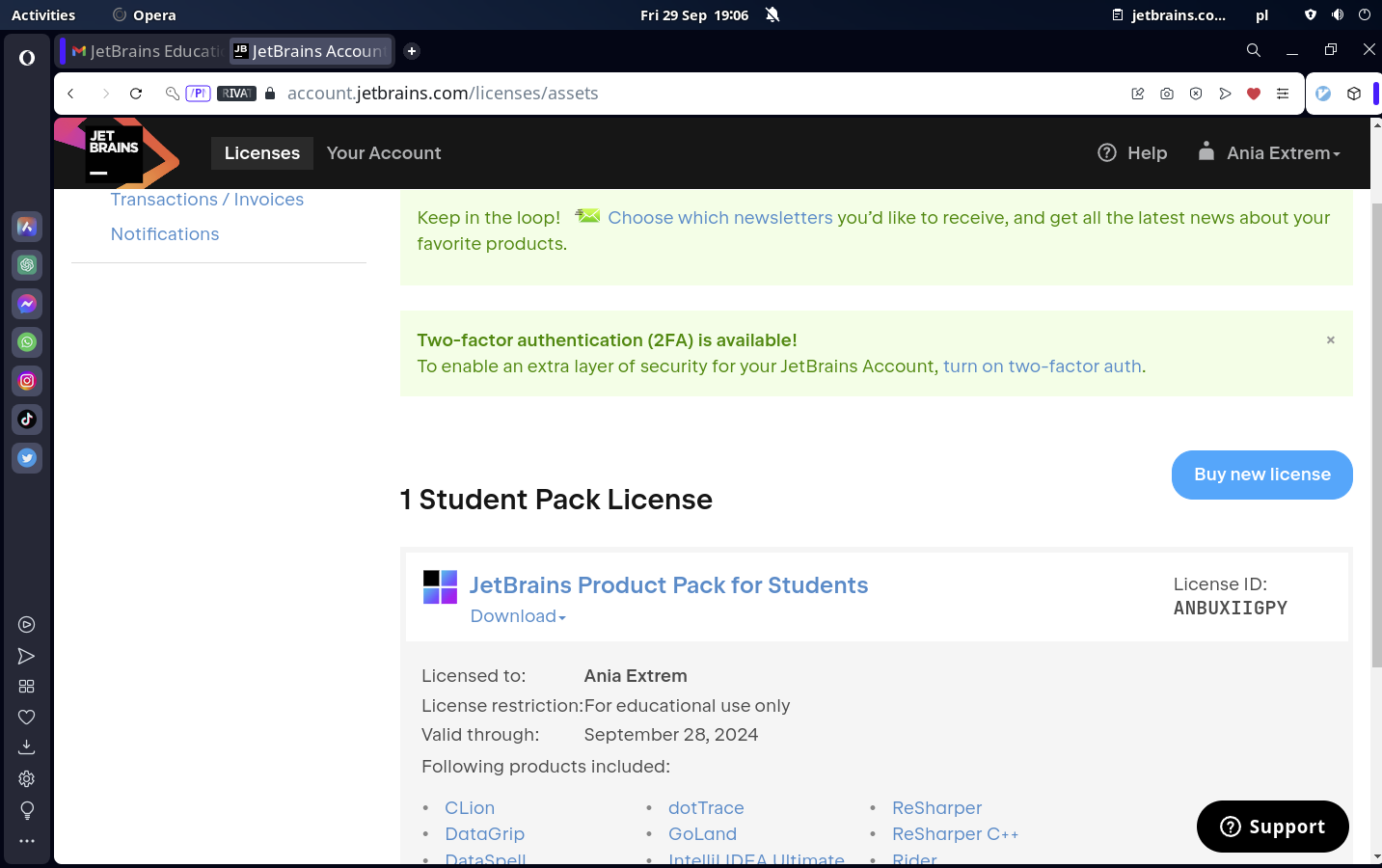1382x868 pixels.
Task: Open Twitter in Opera sidebar
Action: 27,458
